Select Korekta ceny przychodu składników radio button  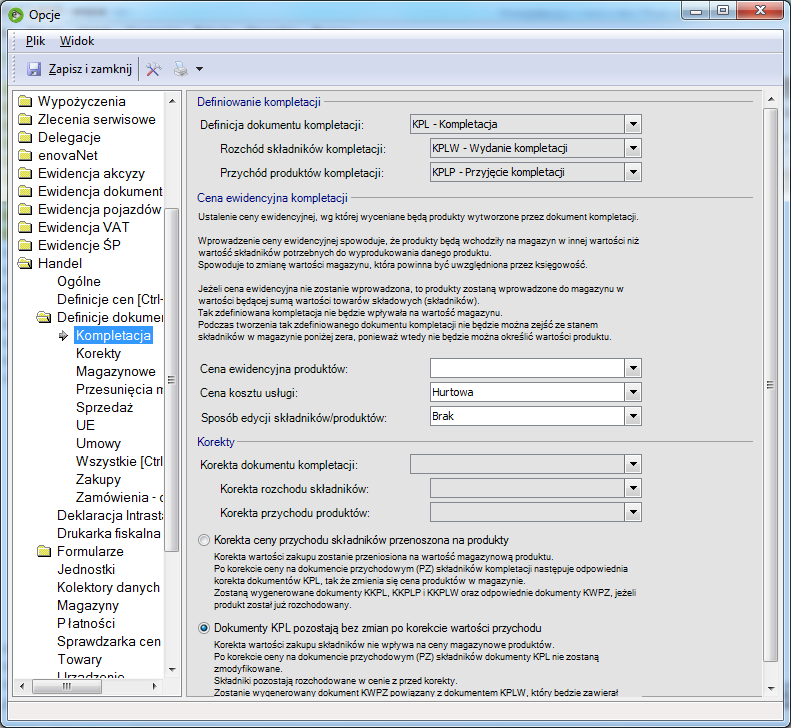point(204,540)
